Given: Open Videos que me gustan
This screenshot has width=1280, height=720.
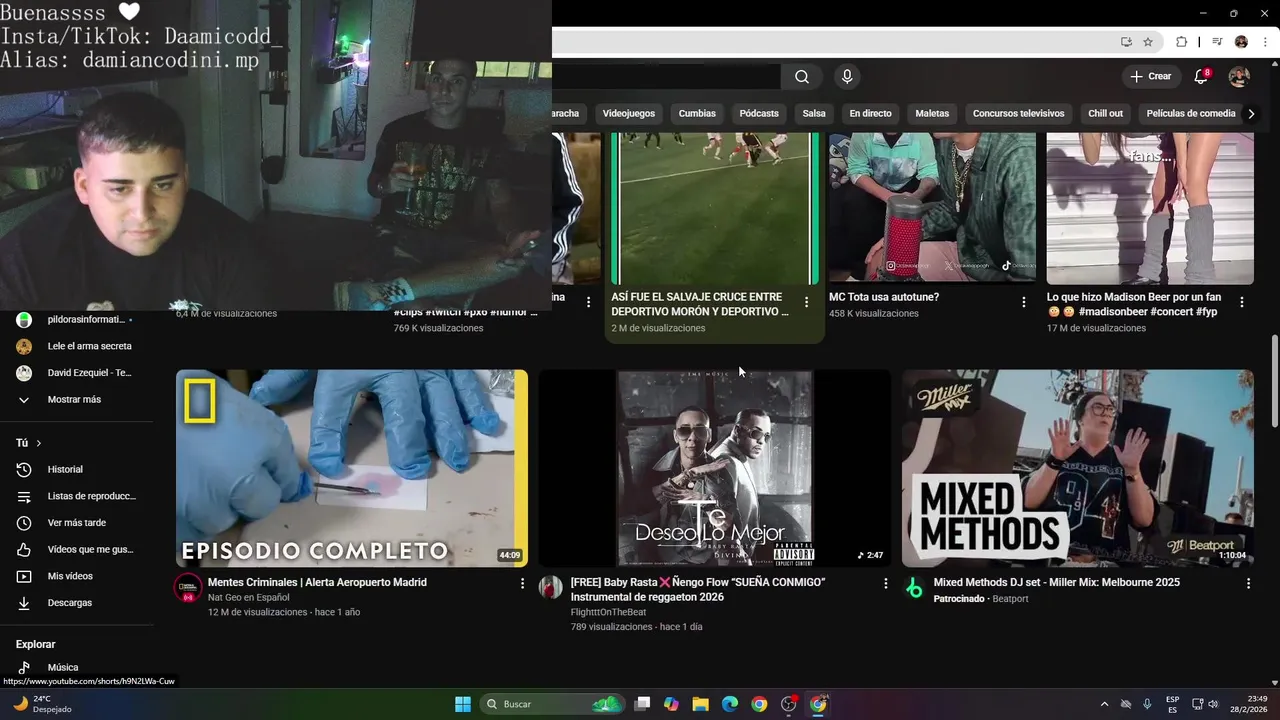Looking at the screenshot, I should (76, 549).
